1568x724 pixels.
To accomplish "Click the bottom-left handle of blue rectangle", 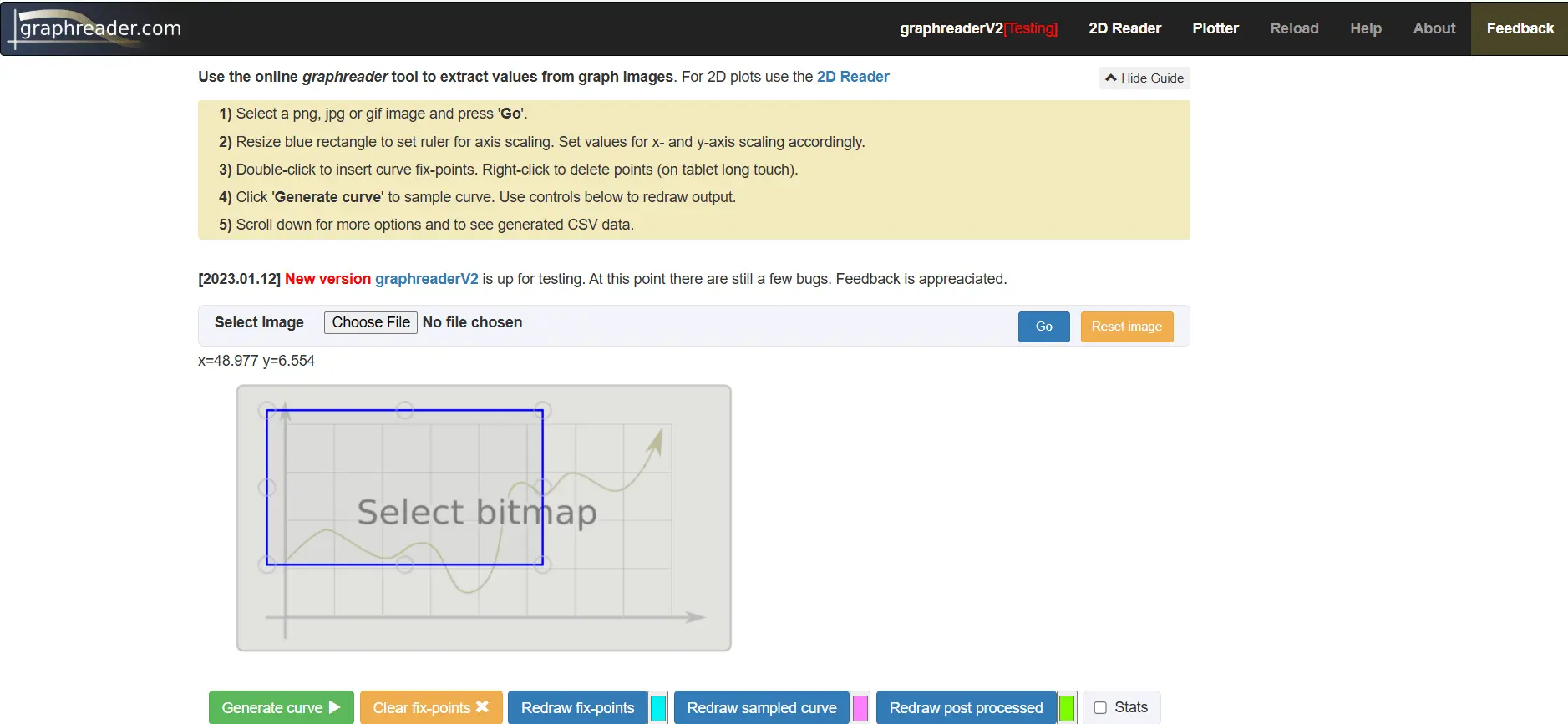I will 267,565.
